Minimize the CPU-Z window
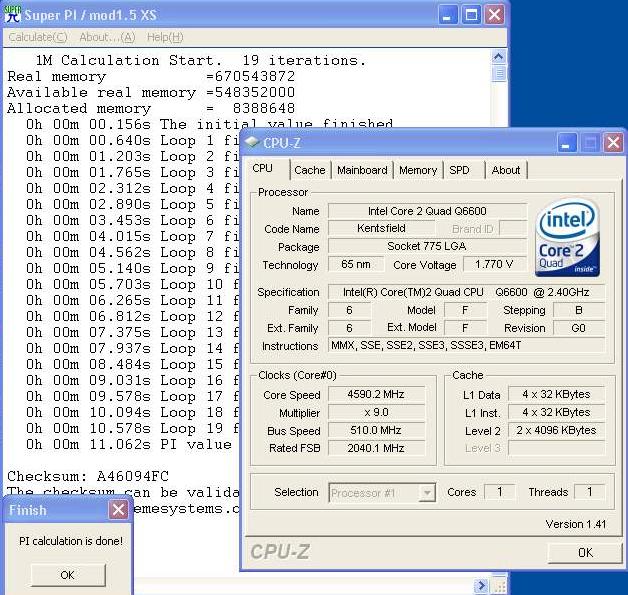 (567, 142)
